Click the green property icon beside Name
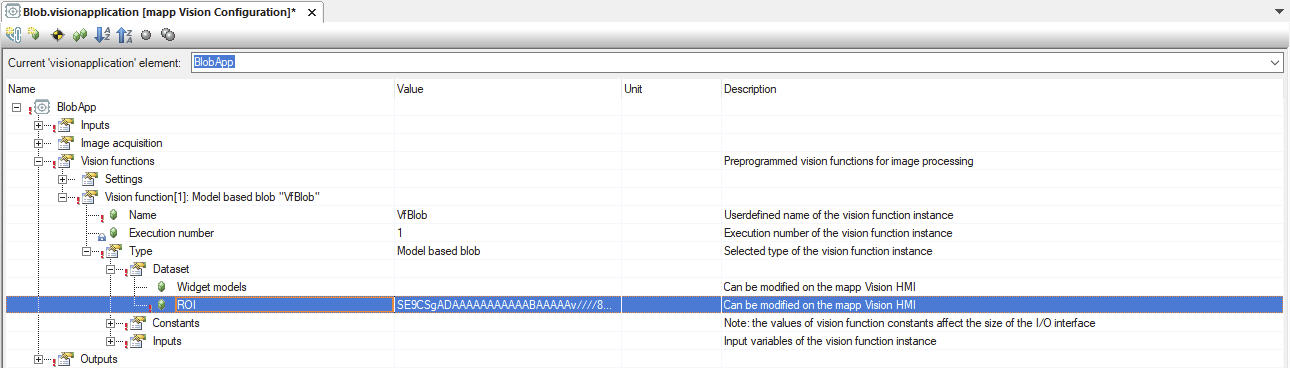The height and width of the screenshot is (368, 1290). pyautogui.click(x=114, y=215)
